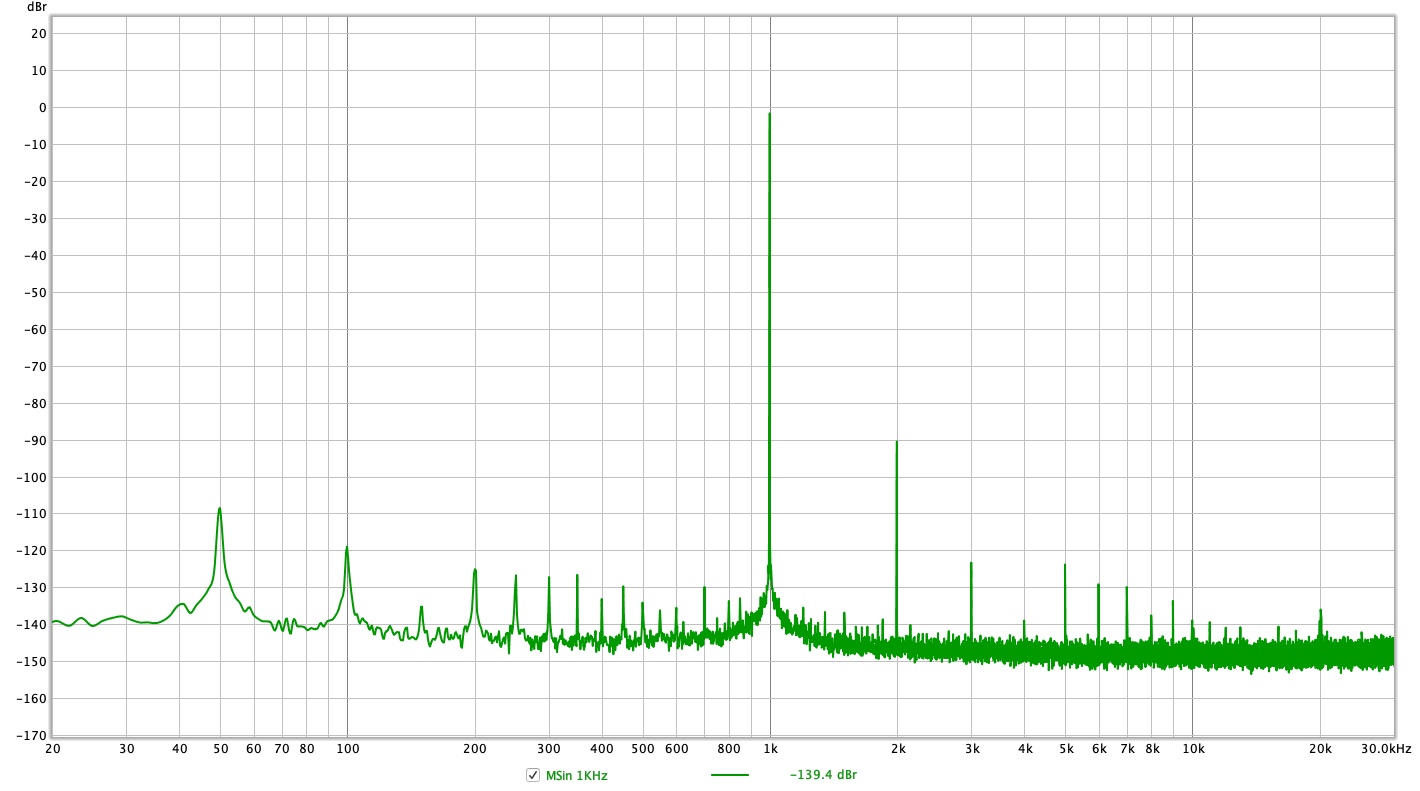Click the 2k frequency axis label
Screen dimensions: 1420x791
898,748
